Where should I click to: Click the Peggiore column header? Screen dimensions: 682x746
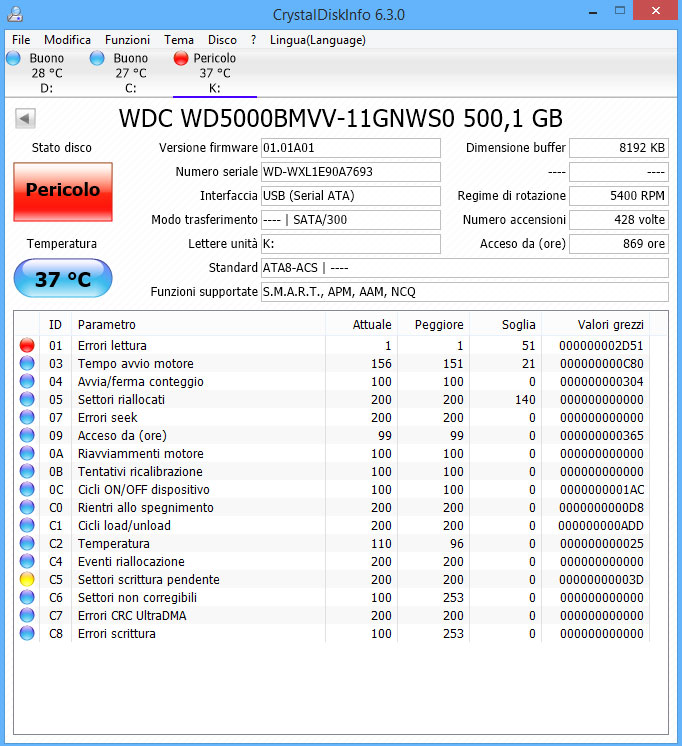click(434, 324)
